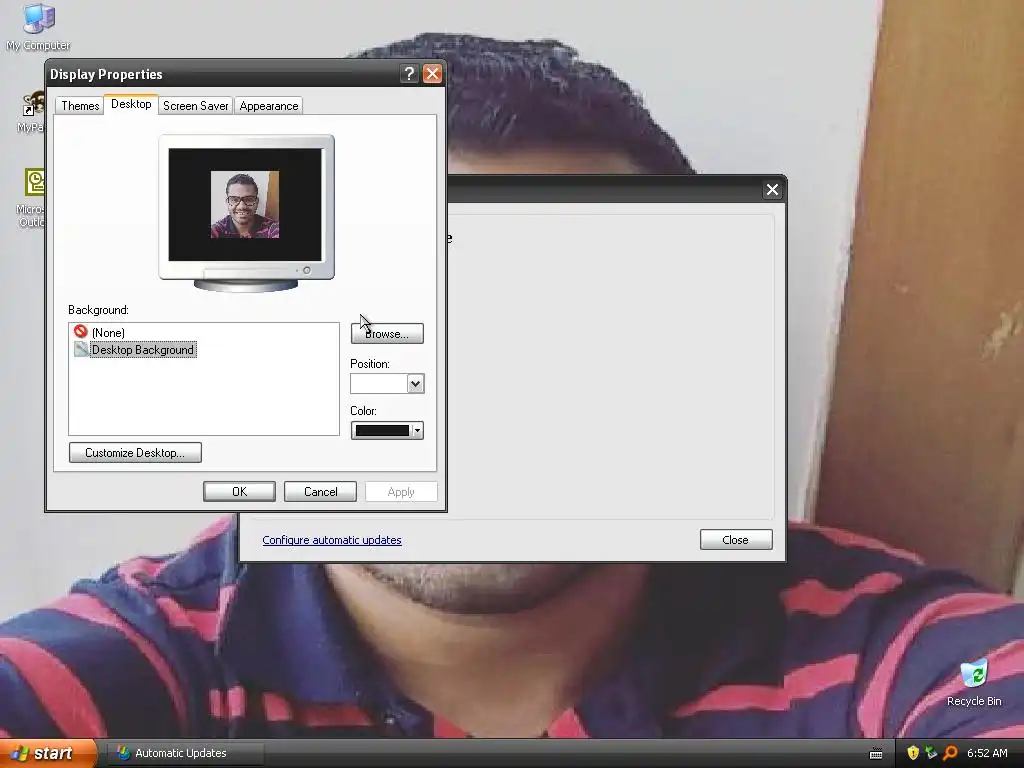Open the Appearance tab
The image size is (1024, 768).
pyautogui.click(x=268, y=106)
